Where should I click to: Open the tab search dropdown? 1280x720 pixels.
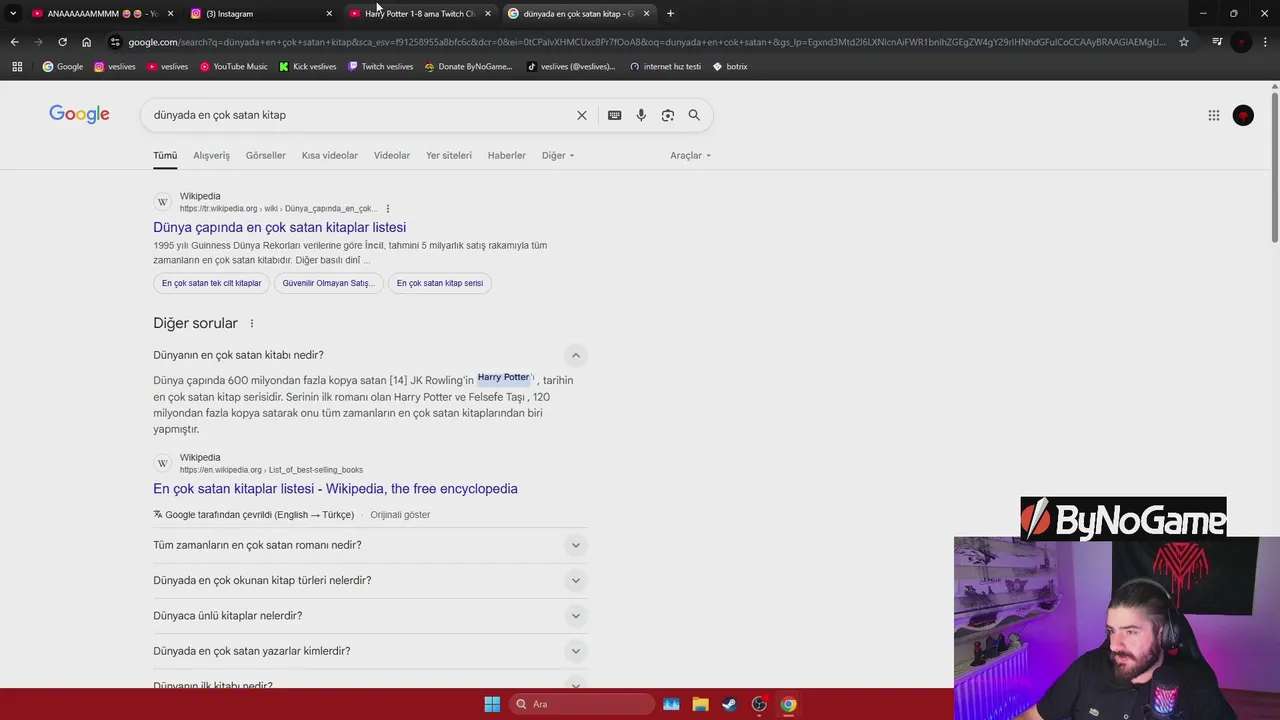(13, 13)
